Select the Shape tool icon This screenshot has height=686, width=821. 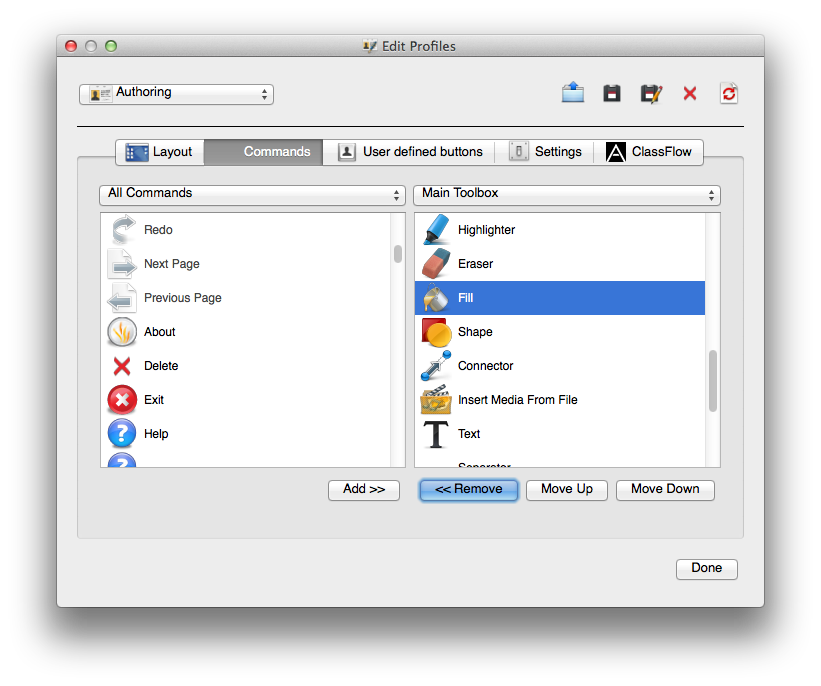[x=437, y=332]
